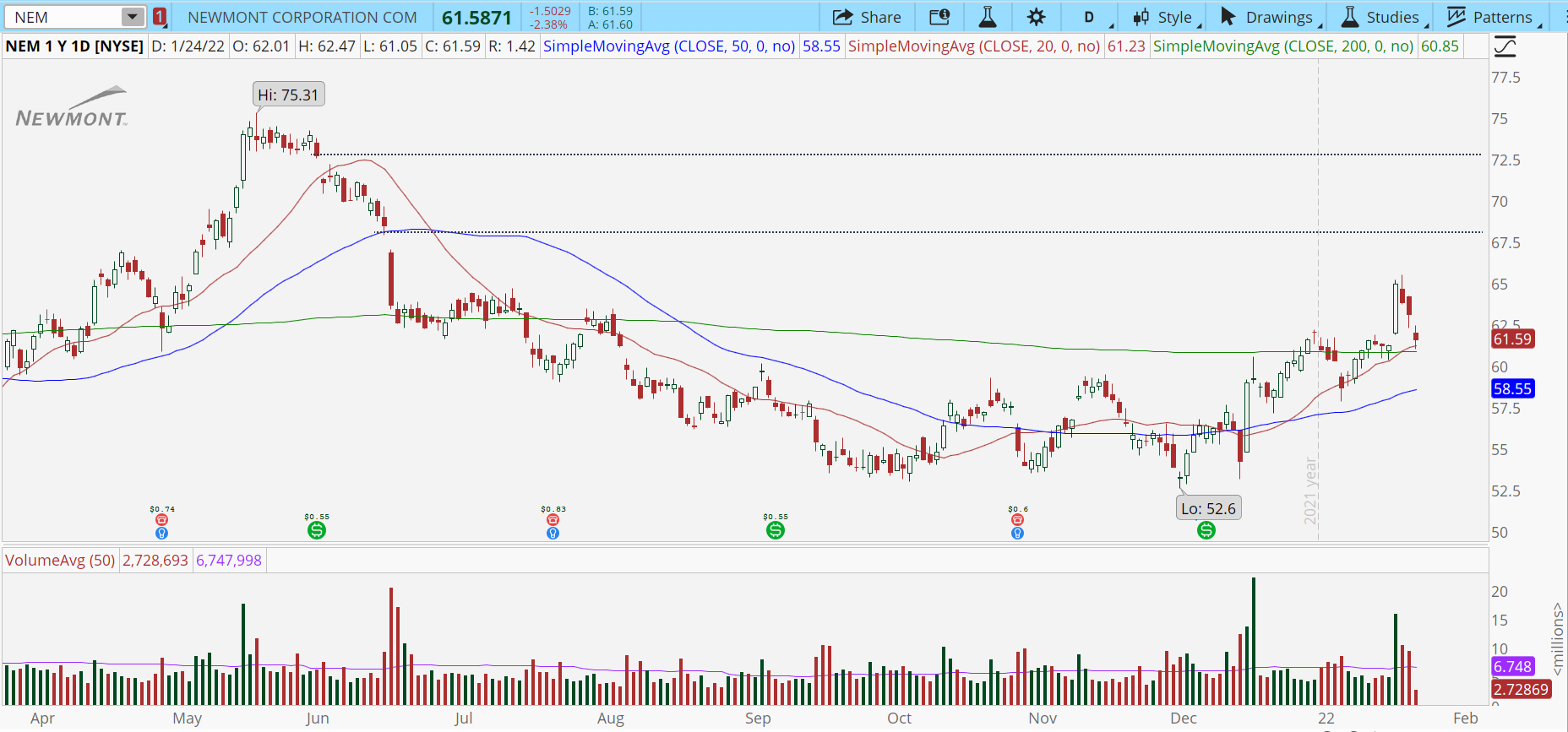Click the net change -1.5029 value
This screenshot has width=1568, height=732.
[x=550, y=11]
